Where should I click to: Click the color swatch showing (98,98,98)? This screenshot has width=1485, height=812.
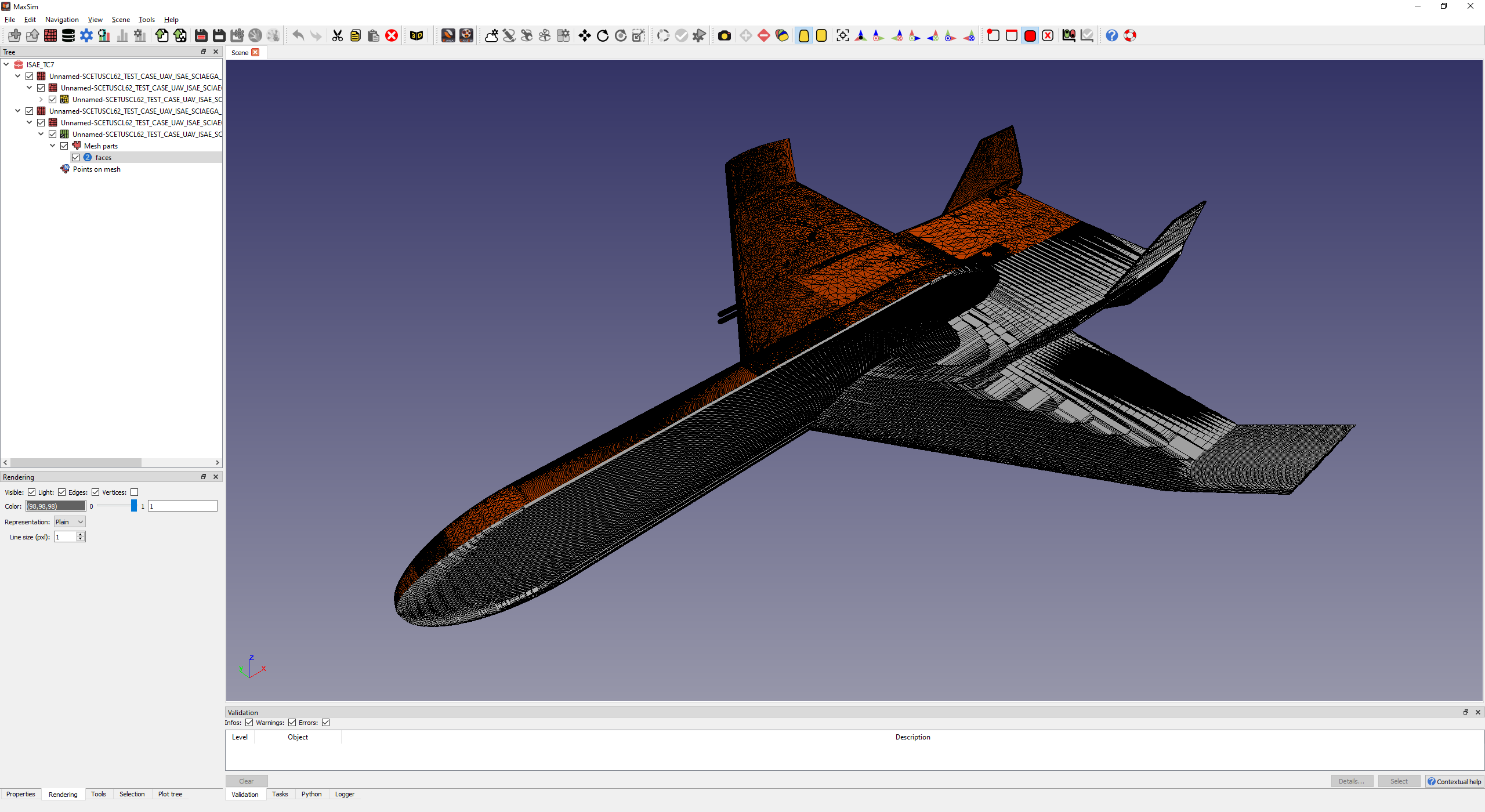[56, 506]
